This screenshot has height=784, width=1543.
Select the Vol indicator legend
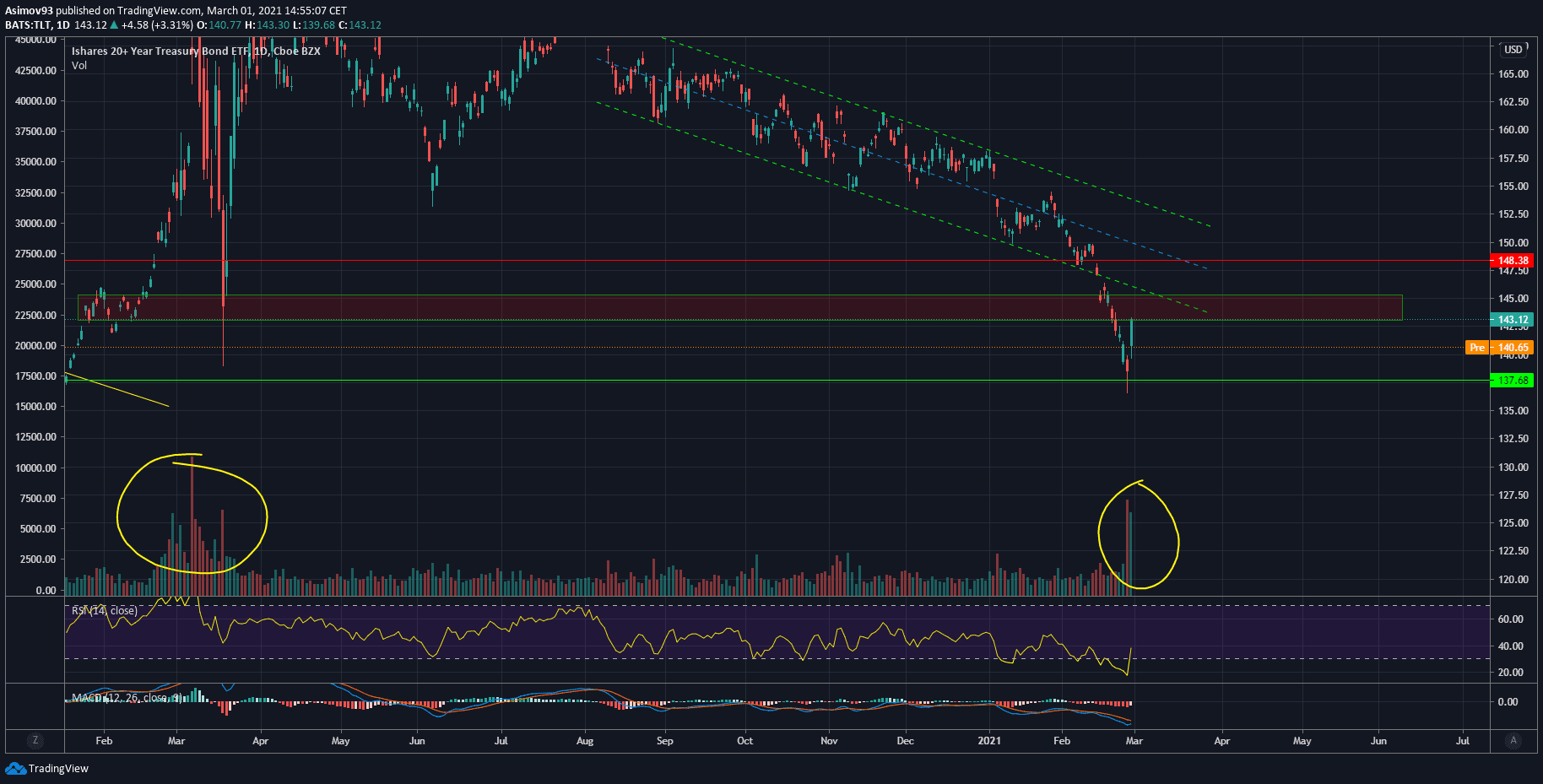(x=79, y=66)
